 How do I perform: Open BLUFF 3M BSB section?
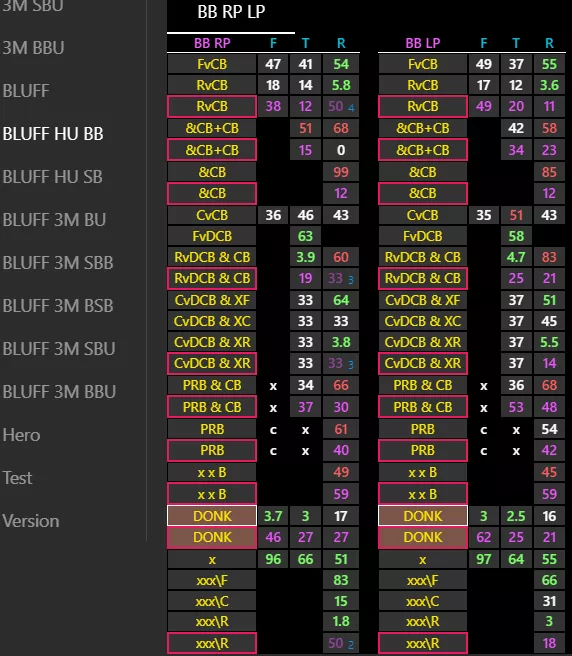pyautogui.click(x=58, y=306)
